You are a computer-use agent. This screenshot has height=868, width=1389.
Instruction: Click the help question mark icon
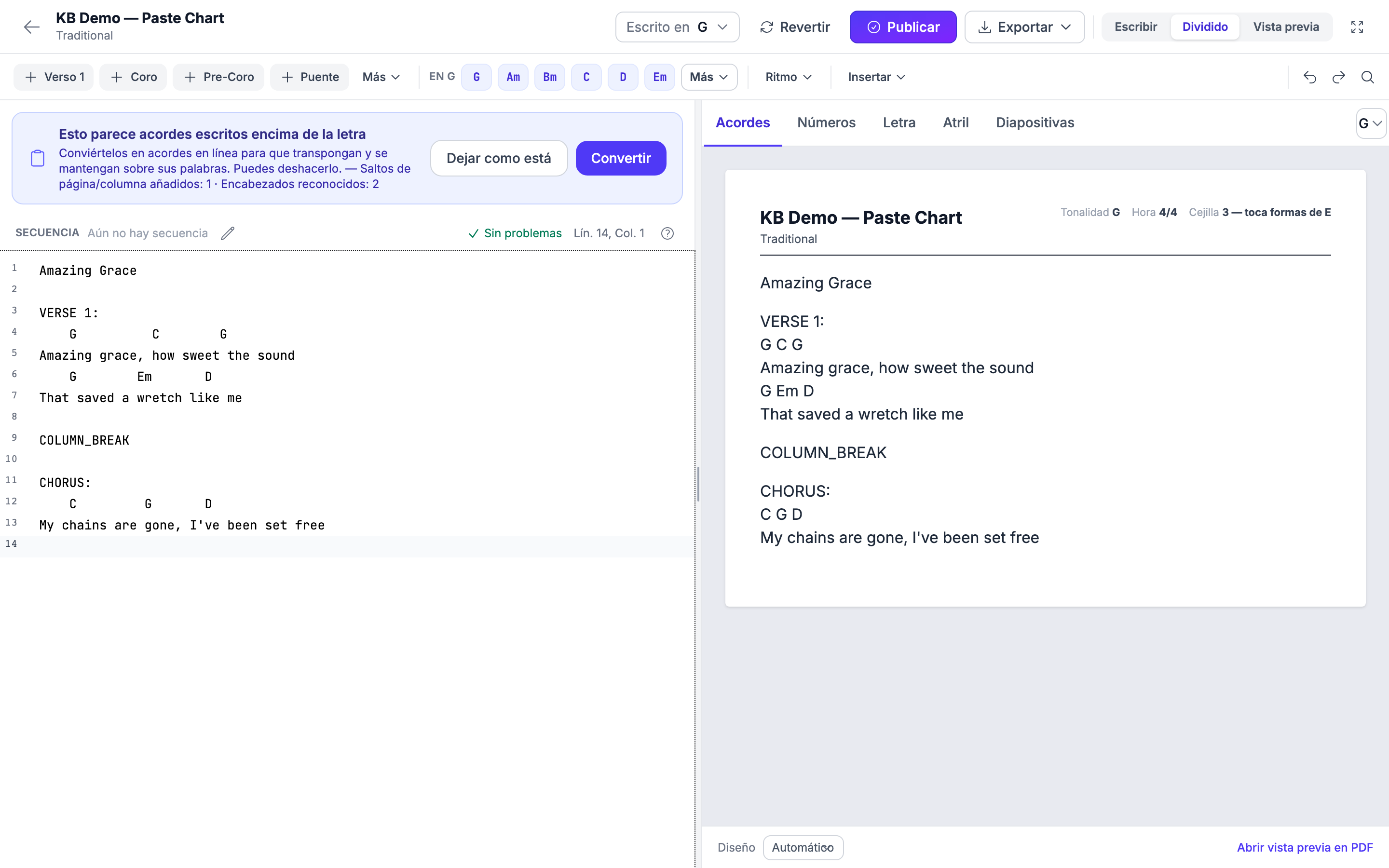coord(667,233)
